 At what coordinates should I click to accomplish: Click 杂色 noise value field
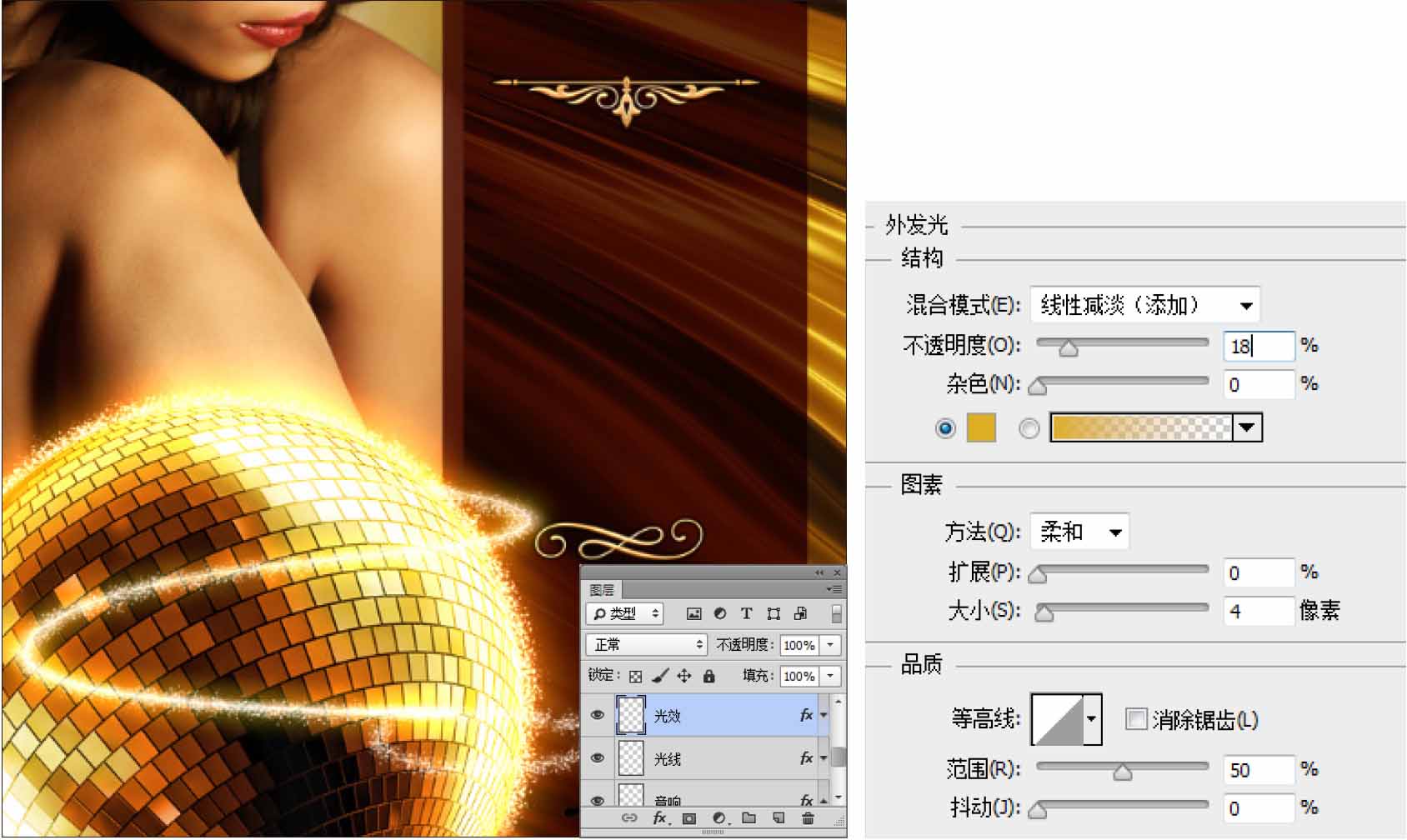coord(1259,384)
